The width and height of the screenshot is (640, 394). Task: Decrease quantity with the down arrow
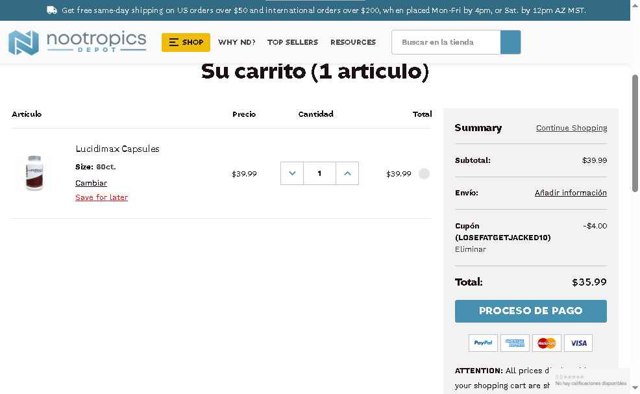292,173
